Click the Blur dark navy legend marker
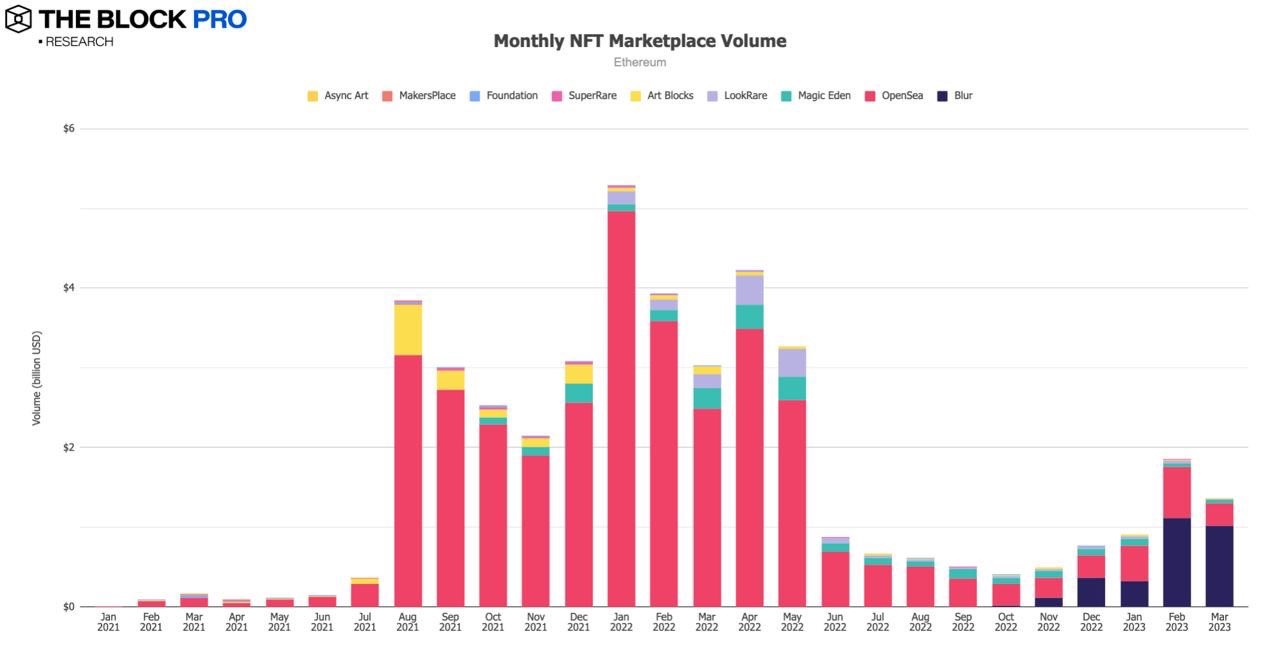This screenshot has height=665, width=1280. point(943,96)
